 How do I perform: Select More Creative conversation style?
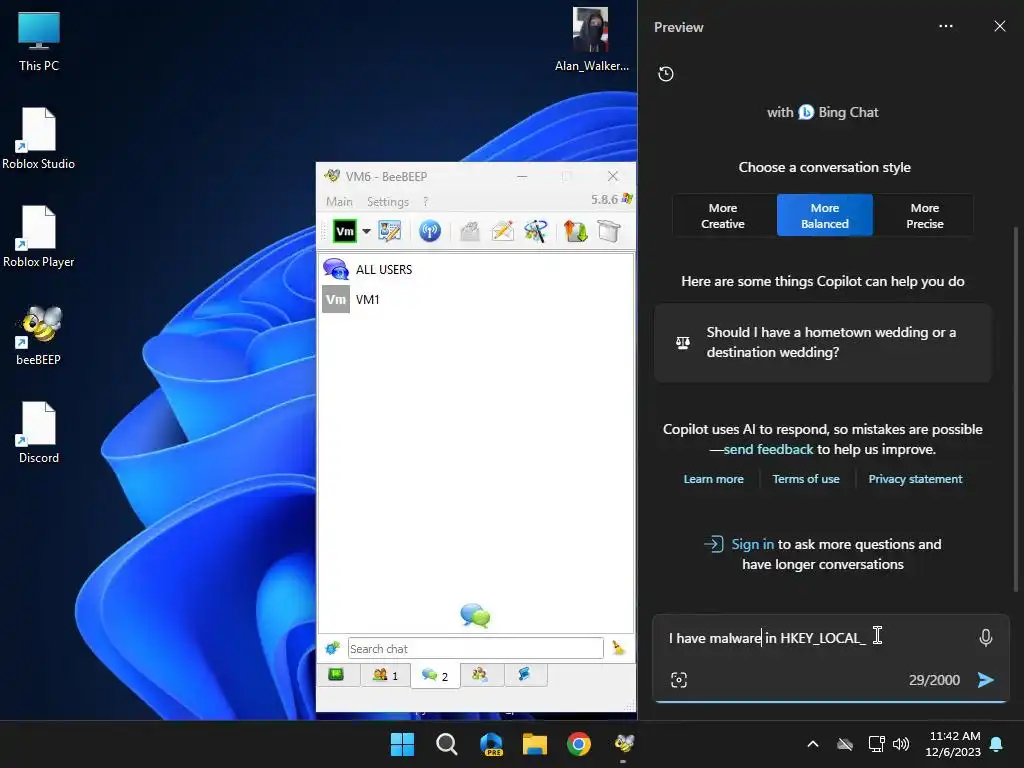pos(723,216)
